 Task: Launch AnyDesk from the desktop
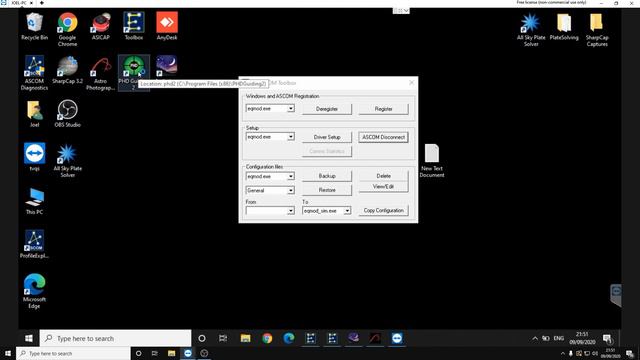click(167, 27)
